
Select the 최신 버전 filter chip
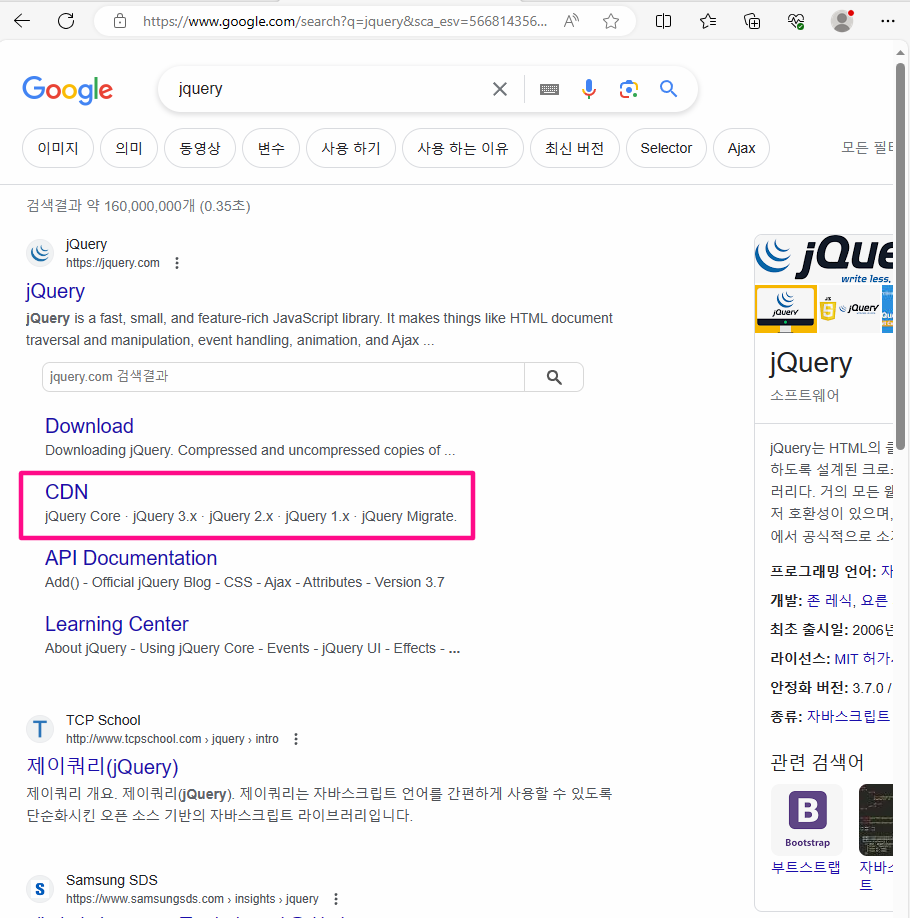tap(574, 148)
